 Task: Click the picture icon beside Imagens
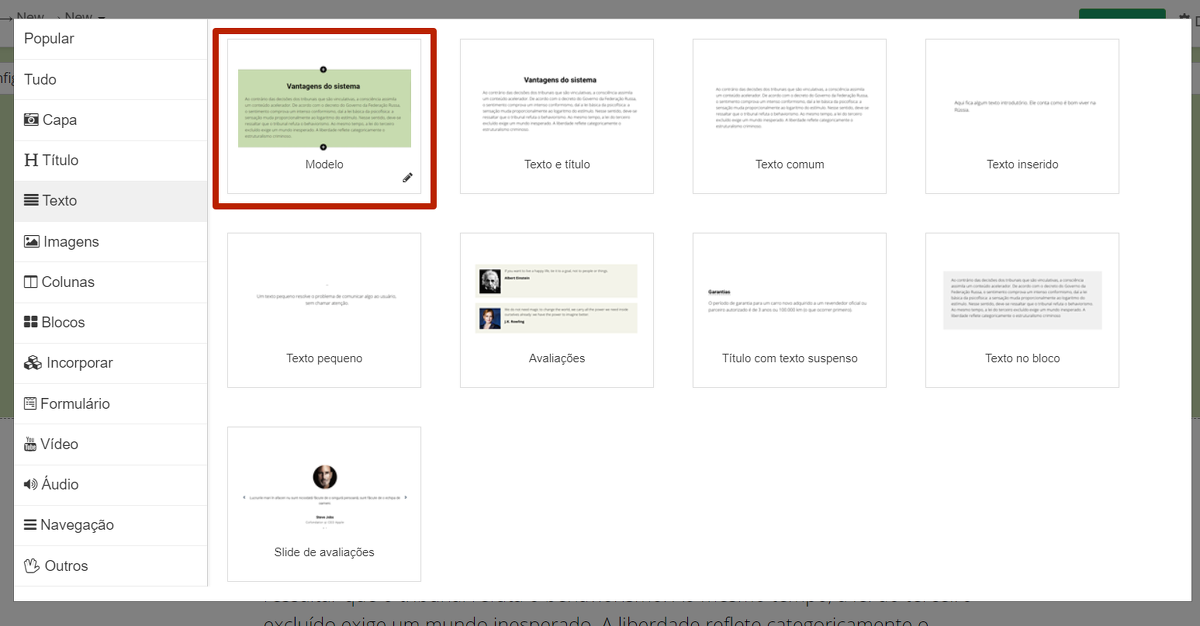(x=32, y=242)
